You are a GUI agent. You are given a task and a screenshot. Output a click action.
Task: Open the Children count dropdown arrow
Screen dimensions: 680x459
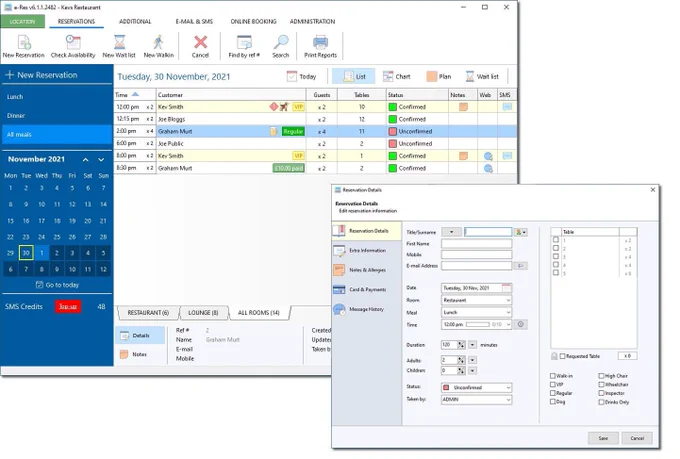[x=472, y=370]
